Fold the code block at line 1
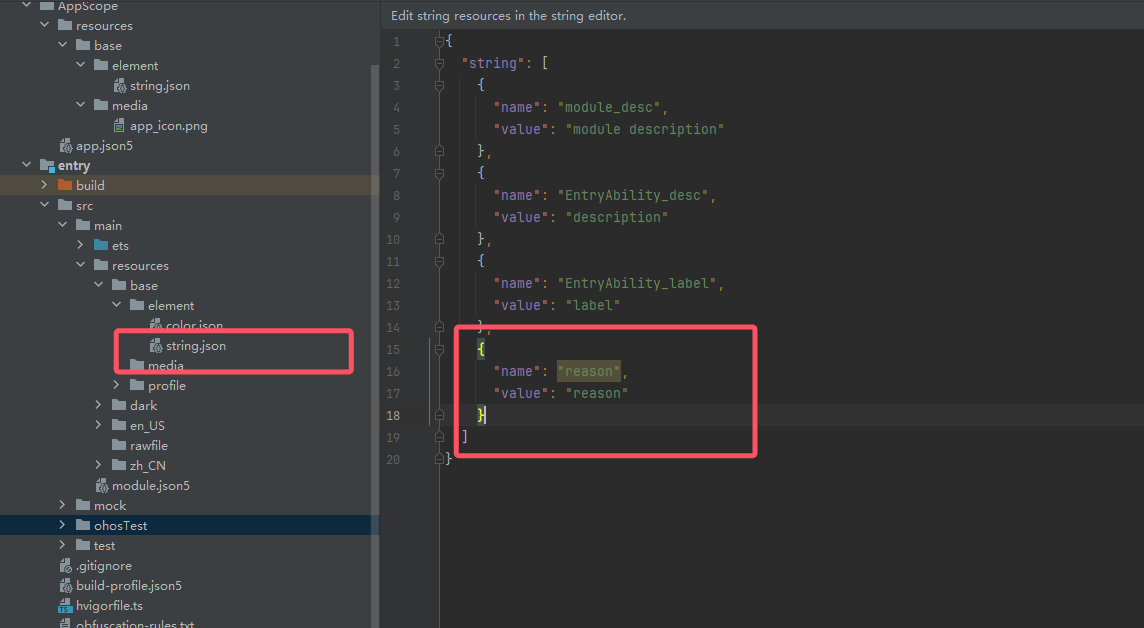The height and width of the screenshot is (628, 1144). click(439, 42)
